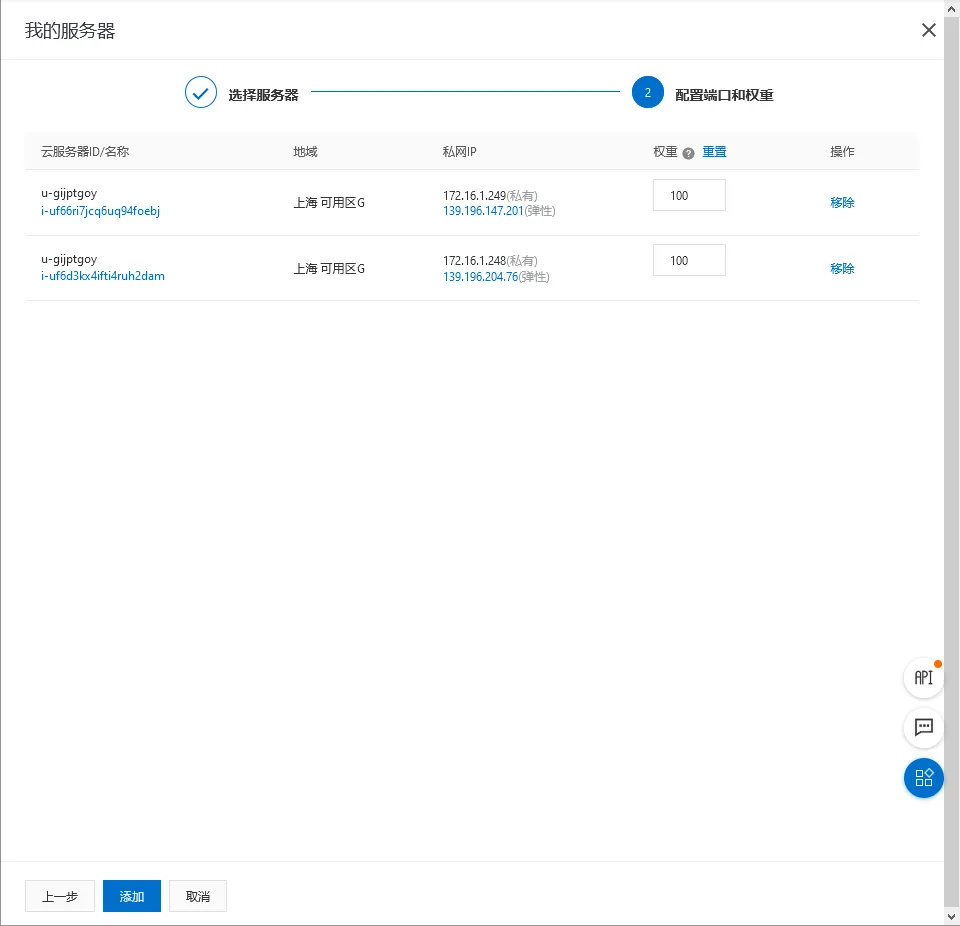Click the weight help question mark icon
The image size is (960, 926).
click(x=688, y=153)
